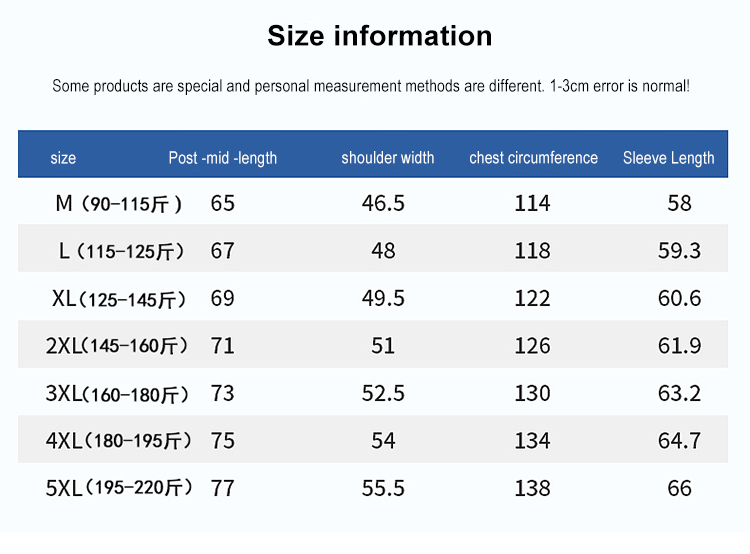Click shoulder width value 46.5
Screen dimensions: 750x554
[x=383, y=204]
